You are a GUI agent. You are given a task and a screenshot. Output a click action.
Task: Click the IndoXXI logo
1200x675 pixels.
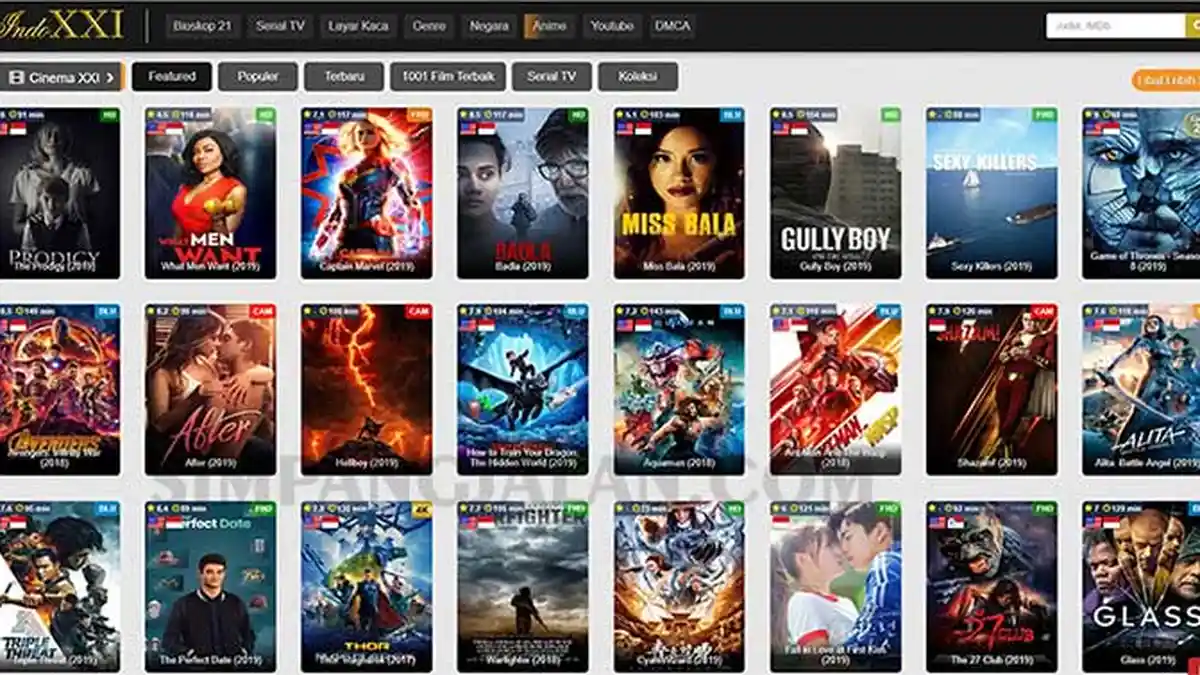tap(61, 25)
